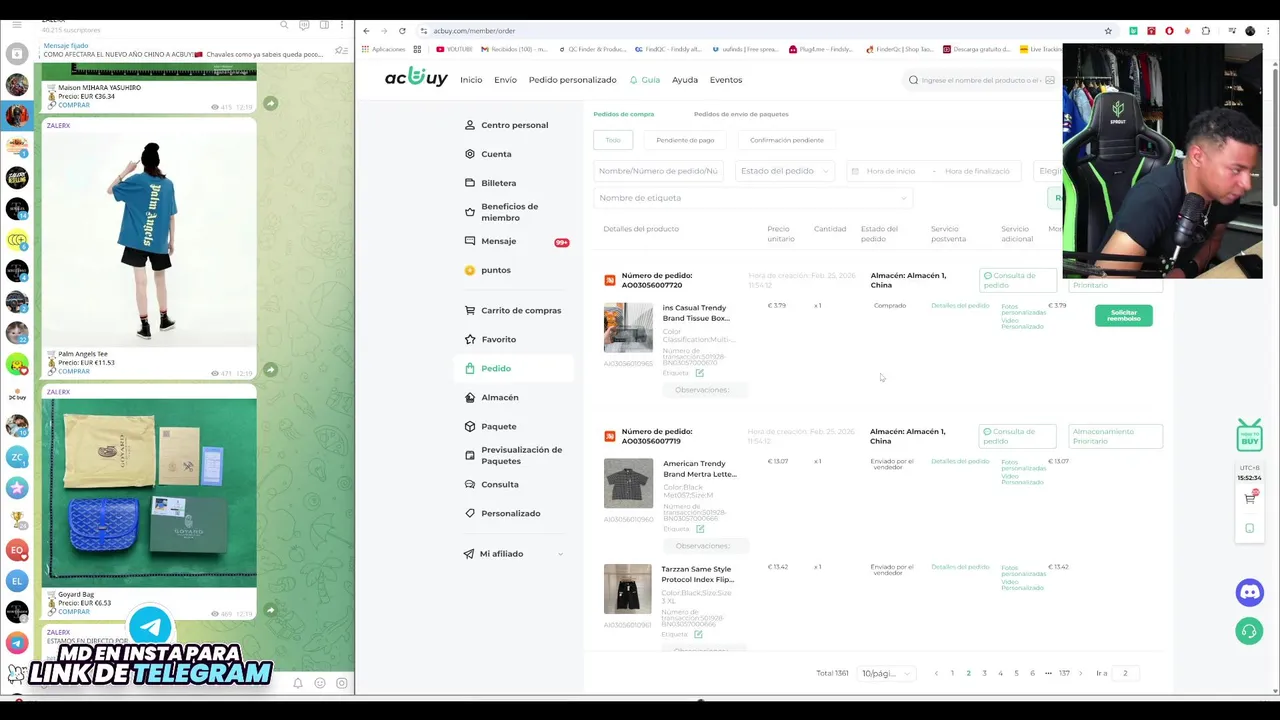Open Inicio in acbuy top menu
The width and height of the screenshot is (1280, 720).
(x=471, y=80)
